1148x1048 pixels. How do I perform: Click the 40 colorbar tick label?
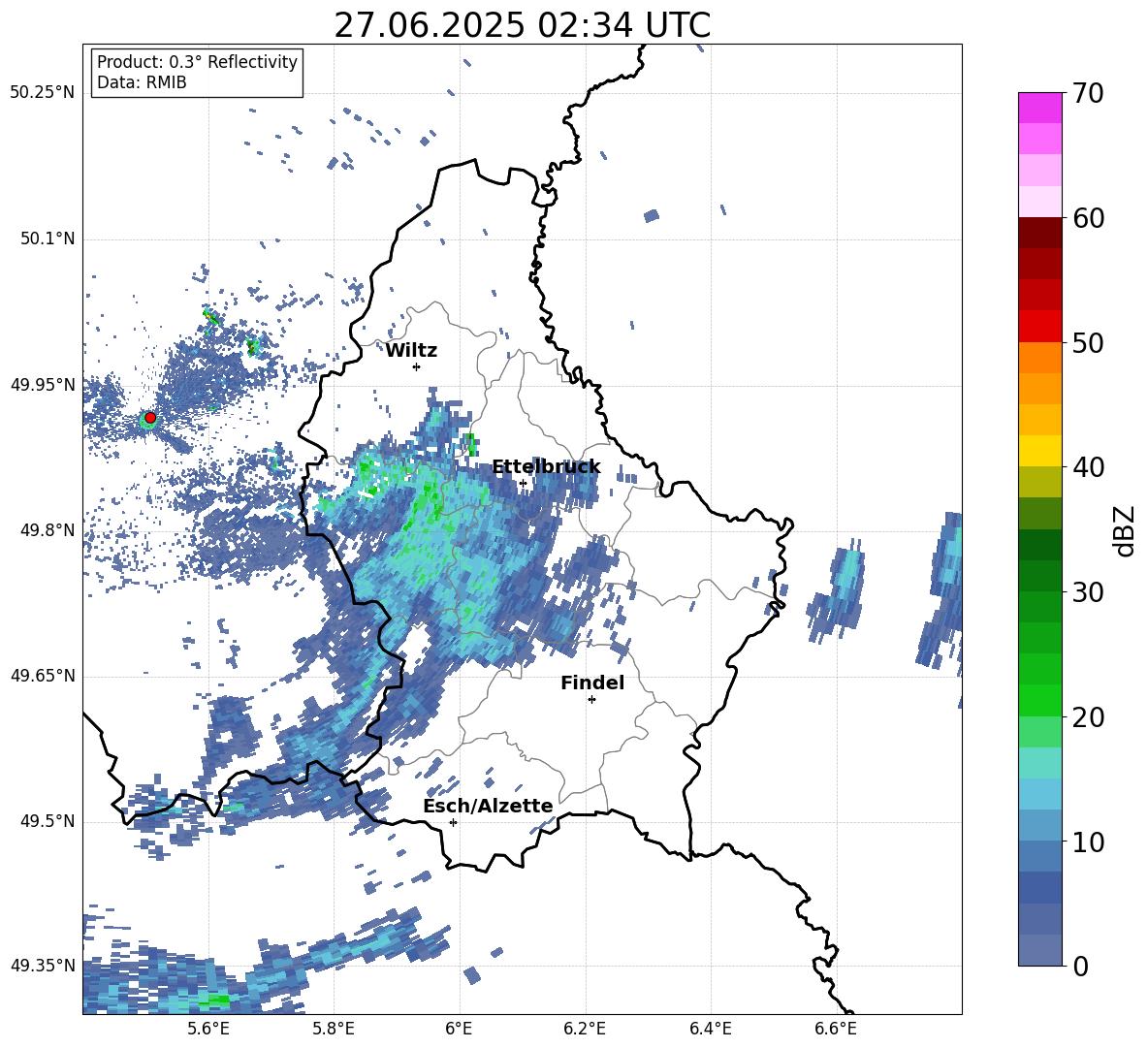(x=1088, y=467)
